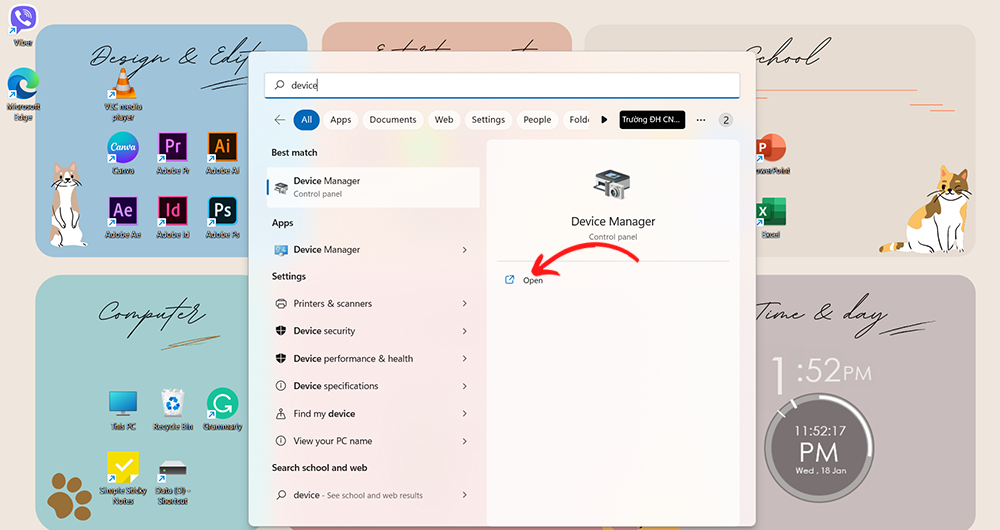Open Device performance & health result
1000x530 pixels.
click(373, 358)
